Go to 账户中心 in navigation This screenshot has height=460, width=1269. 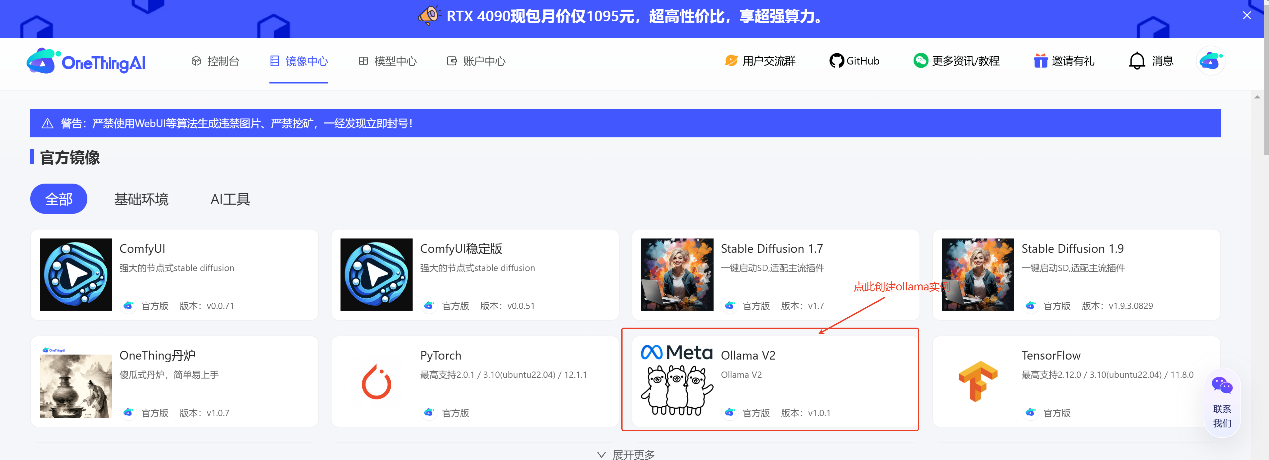click(x=476, y=61)
